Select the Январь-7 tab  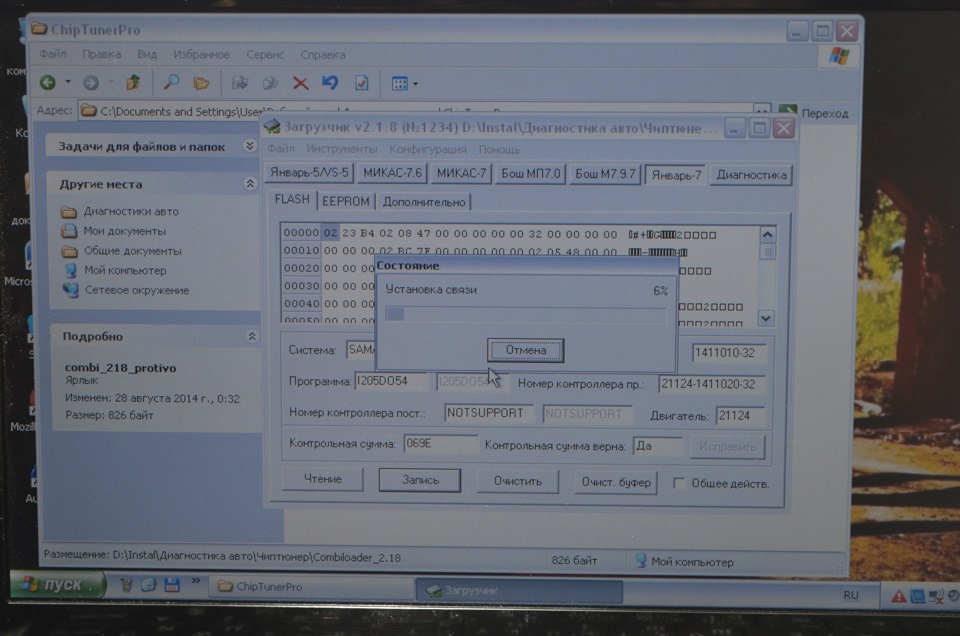676,175
